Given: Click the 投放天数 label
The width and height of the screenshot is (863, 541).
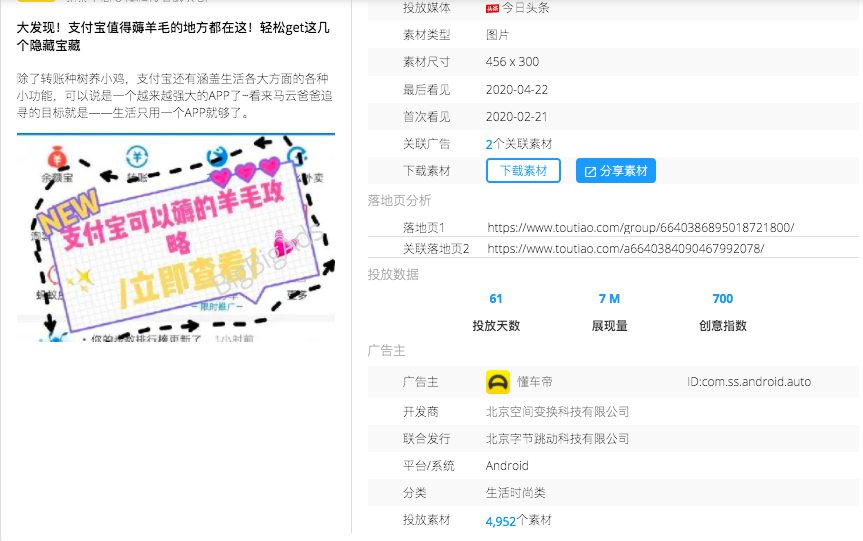Looking at the screenshot, I should (496, 326).
